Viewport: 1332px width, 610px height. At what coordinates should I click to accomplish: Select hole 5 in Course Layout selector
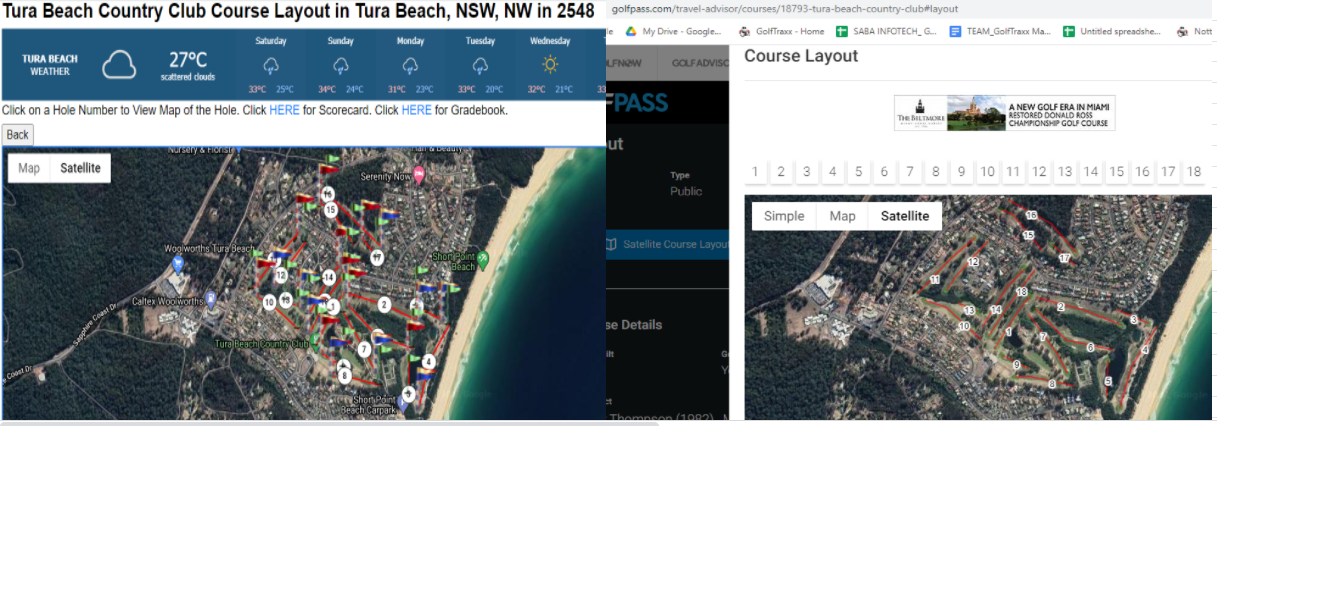[858, 172]
